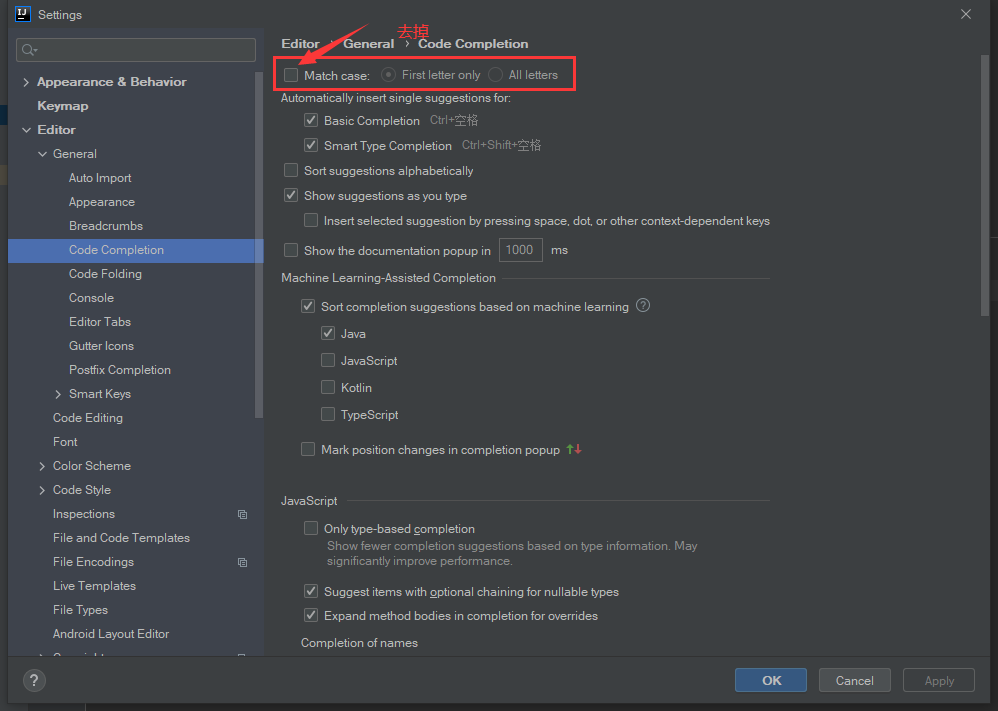Toggle optional chaining suggestions for nullable types
Viewport: 998px width, 711px height.
[311, 591]
